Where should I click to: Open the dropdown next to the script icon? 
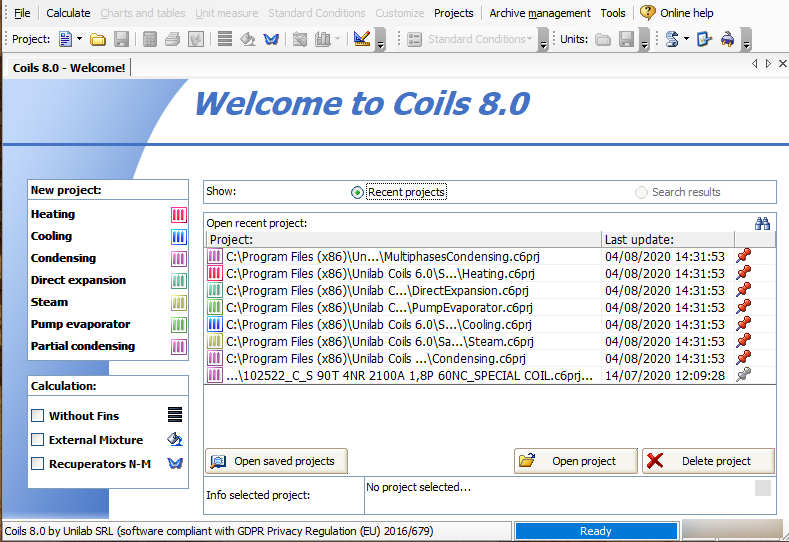[686, 39]
